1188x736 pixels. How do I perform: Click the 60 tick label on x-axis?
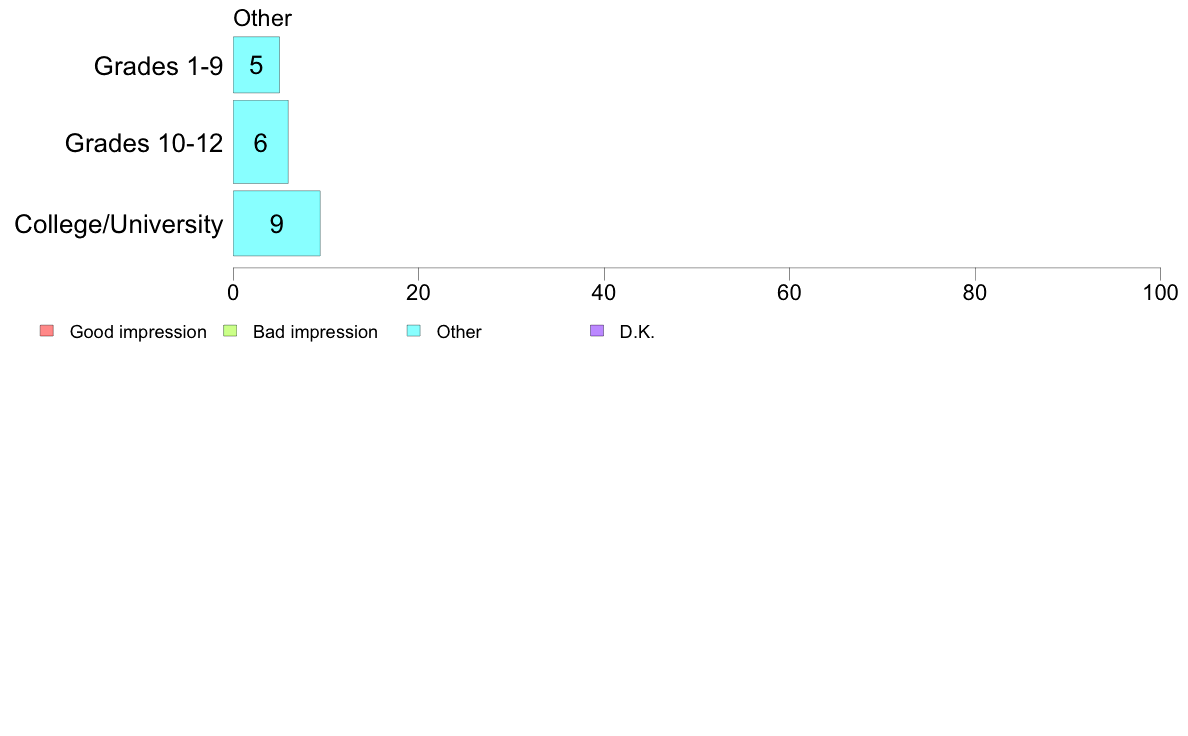[x=789, y=293]
